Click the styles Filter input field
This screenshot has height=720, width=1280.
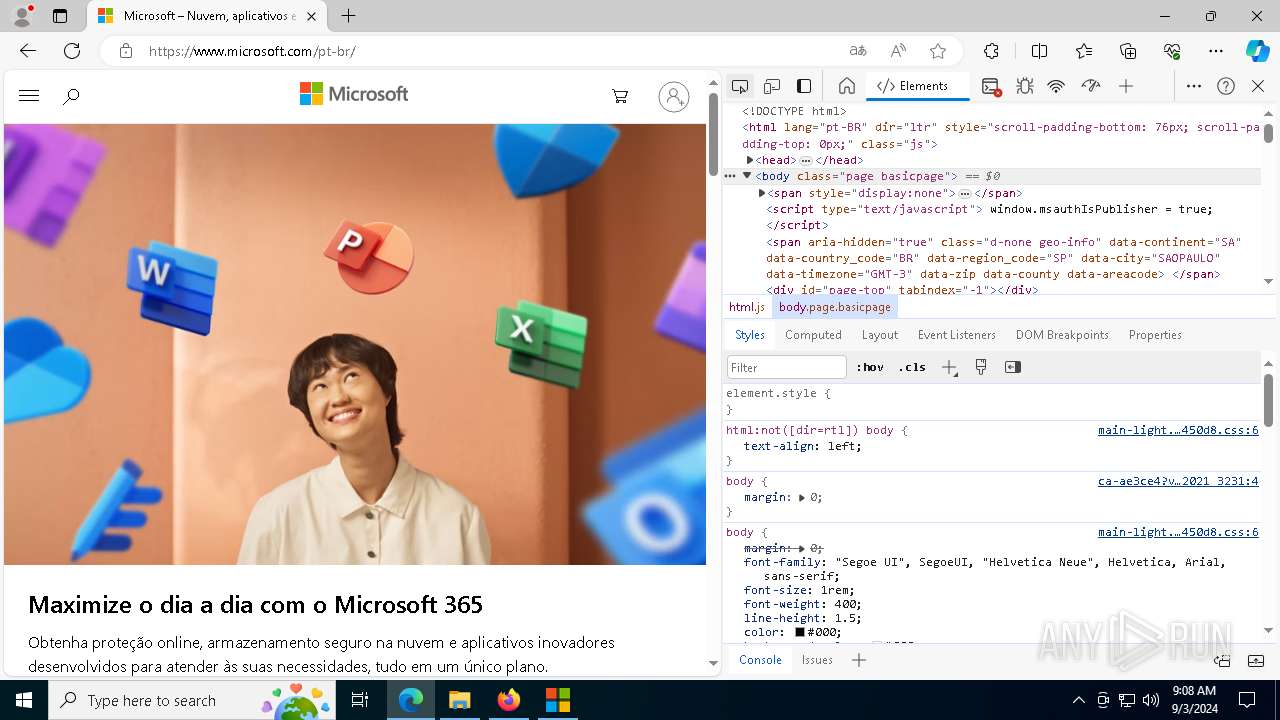click(x=787, y=367)
